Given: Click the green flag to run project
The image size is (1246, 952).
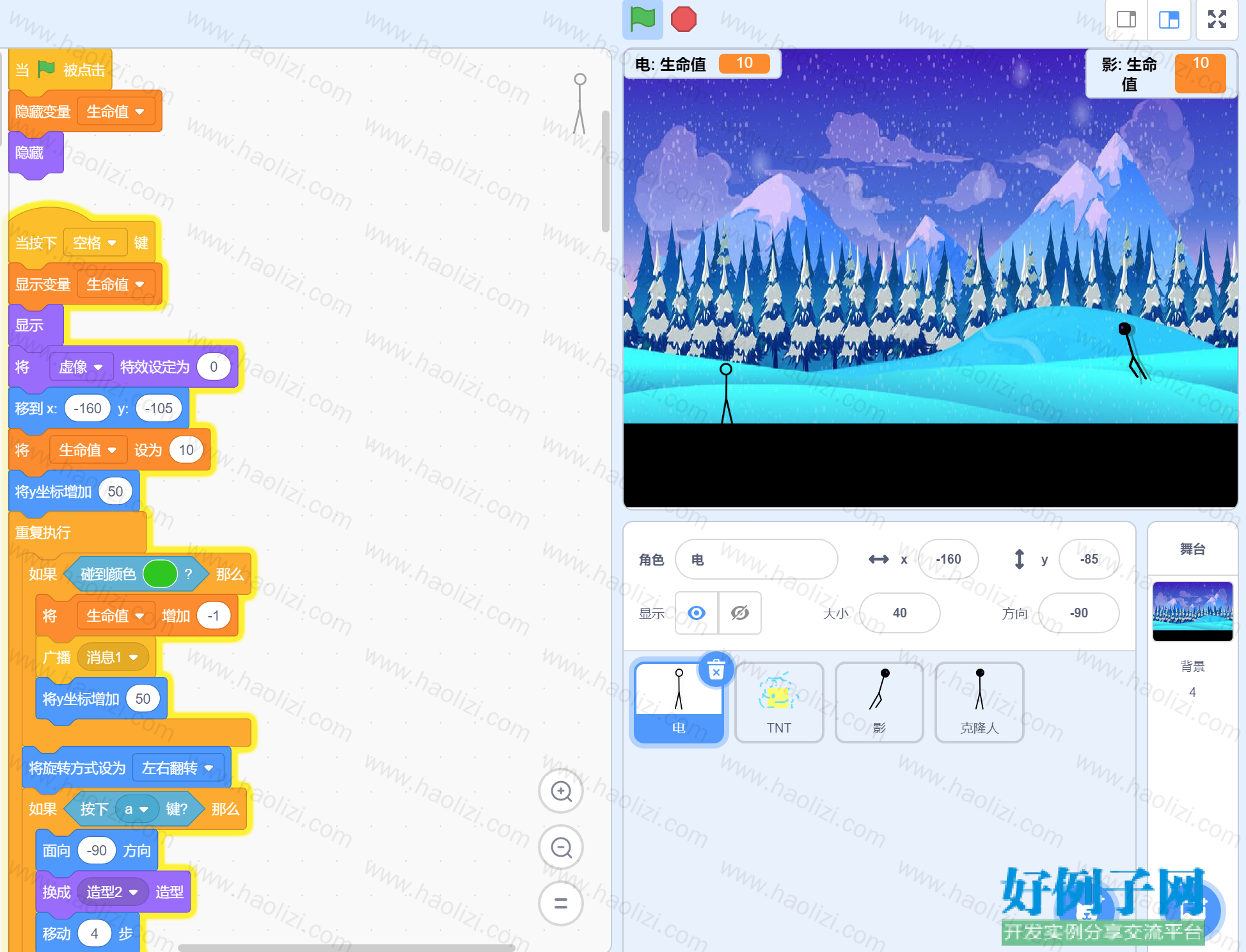Looking at the screenshot, I should pyautogui.click(x=642, y=19).
